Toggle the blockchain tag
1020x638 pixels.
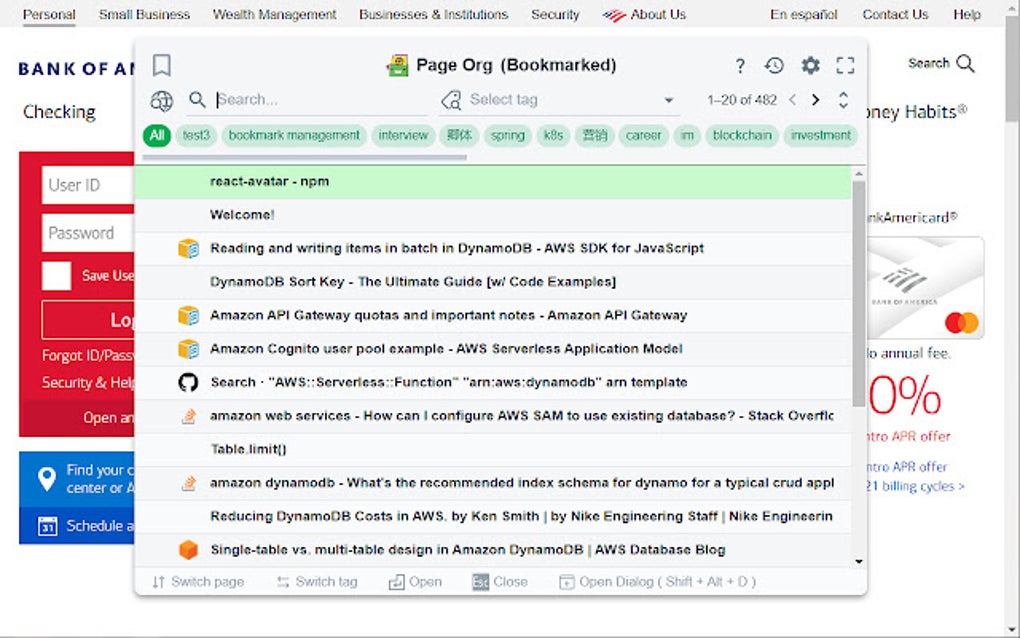741,135
